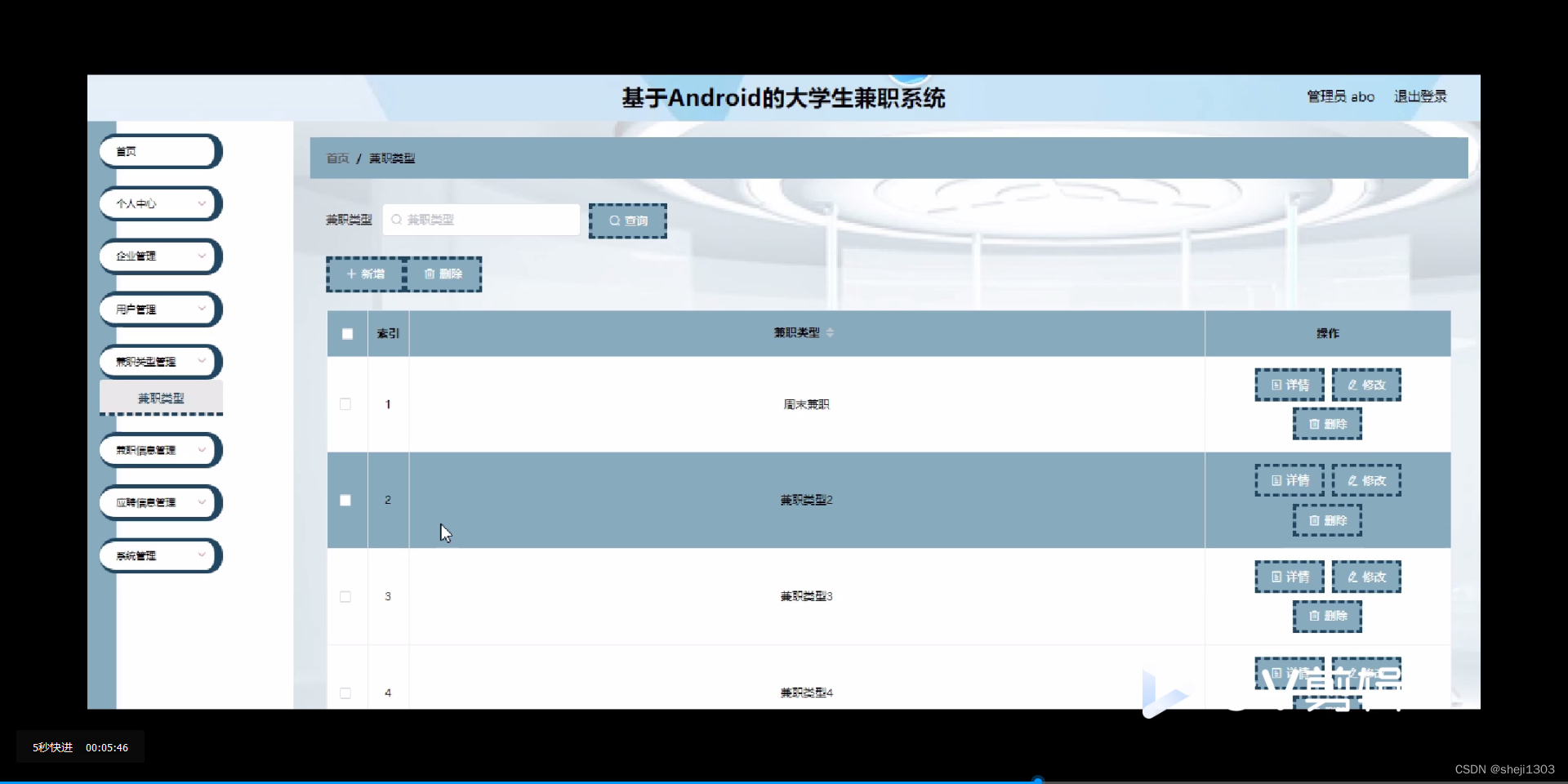Click the sort arrows on the 兼职类型 column header

point(831,332)
